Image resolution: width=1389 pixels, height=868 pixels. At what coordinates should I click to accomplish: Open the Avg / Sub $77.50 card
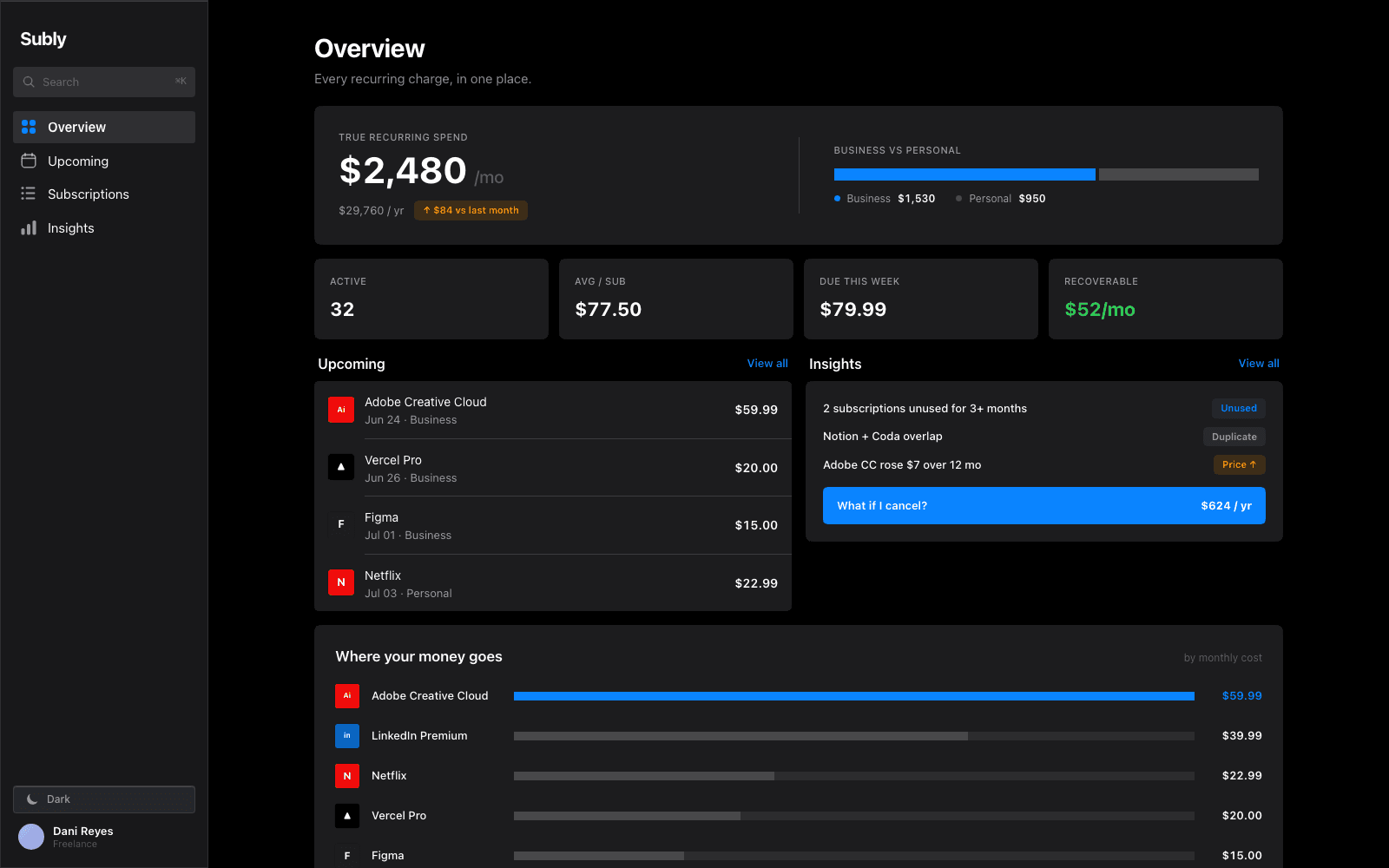pos(676,299)
